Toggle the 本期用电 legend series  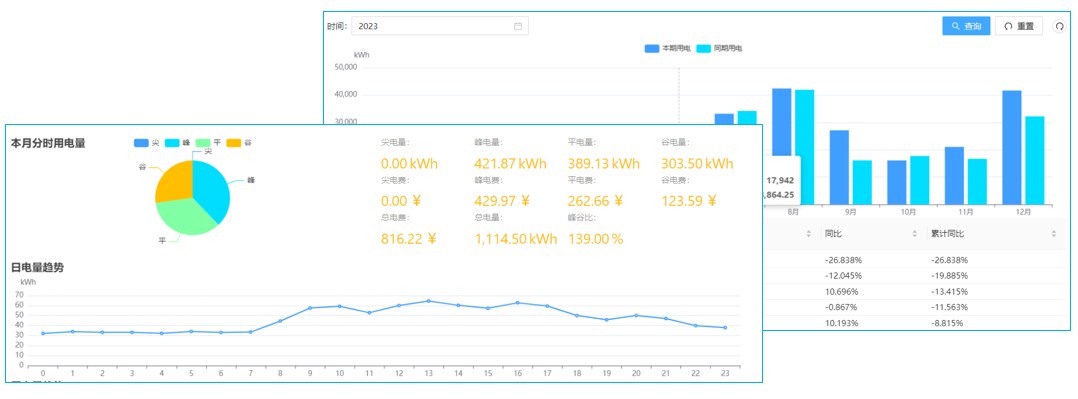pyautogui.click(x=667, y=49)
